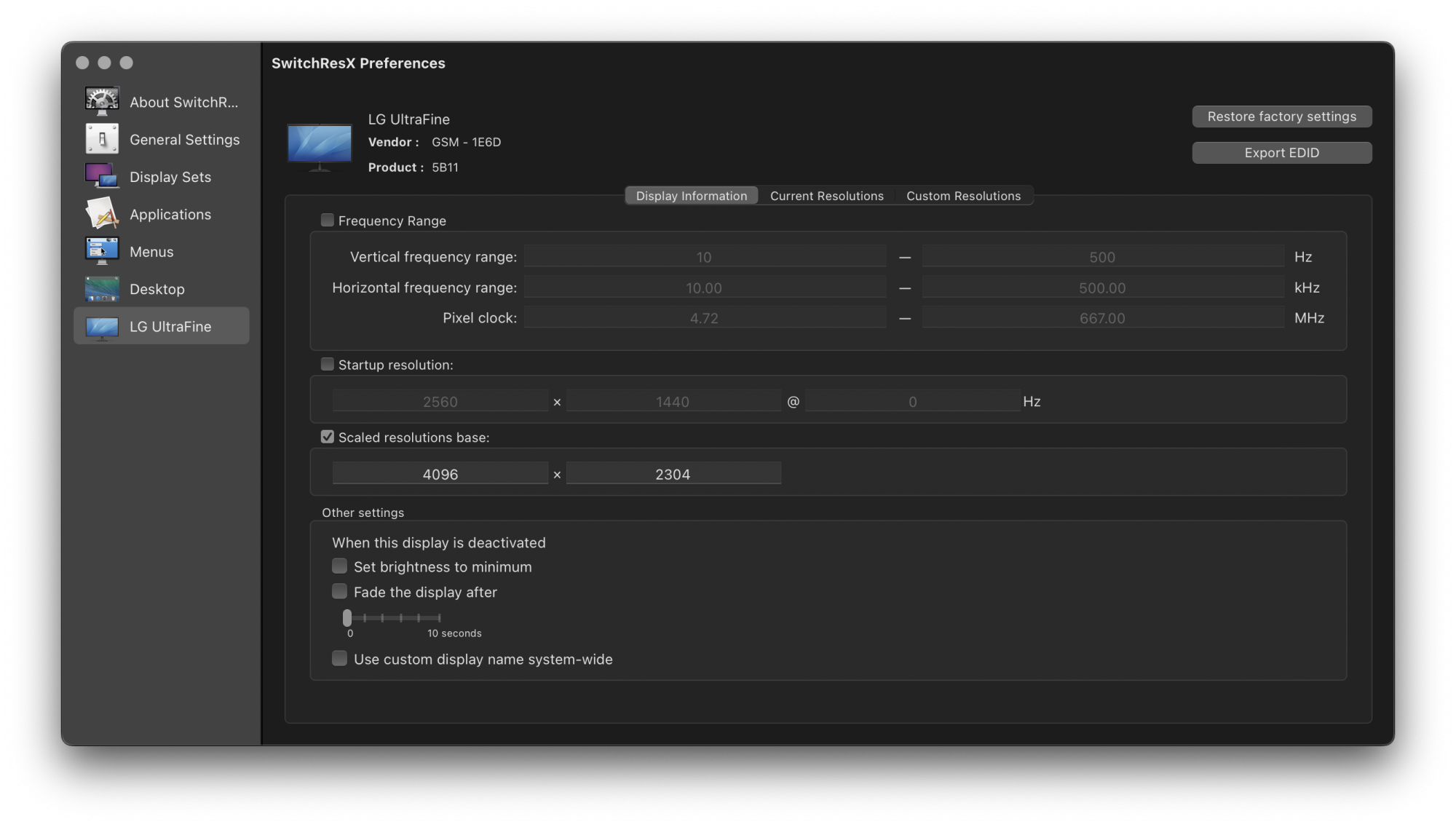Image resolution: width=1456 pixels, height=827 pixels.
Task: Switch to the Current Resolutions tab
Action: click(826, 196)
